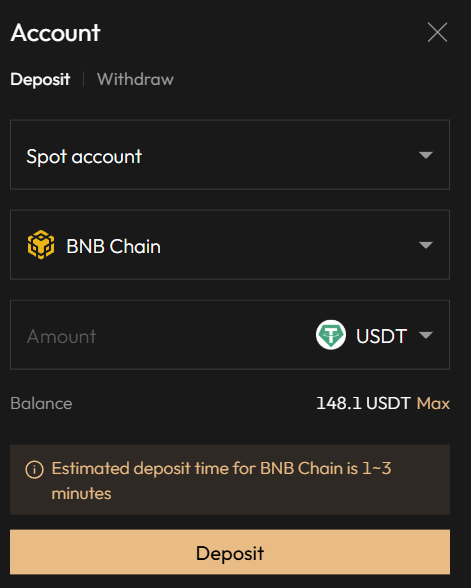Focus the Amount input field

(x=161, y=335)
